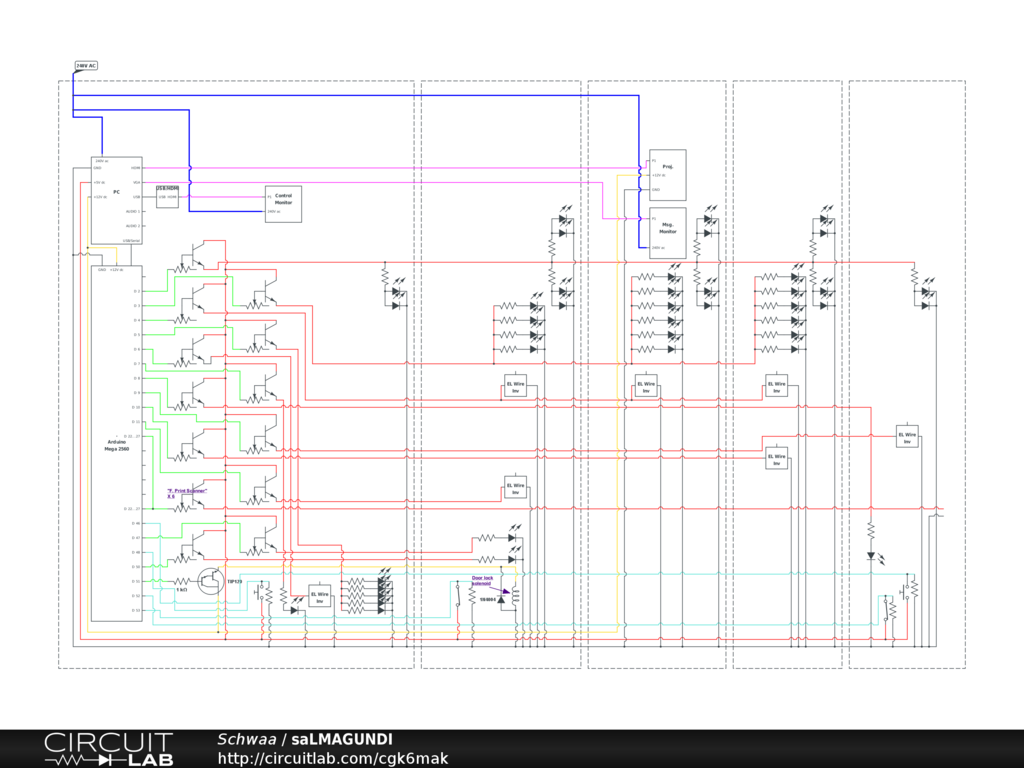Click the TIP120 transistor symbol
Viewport: 1024px width, 768px height.
coord(210,581)
